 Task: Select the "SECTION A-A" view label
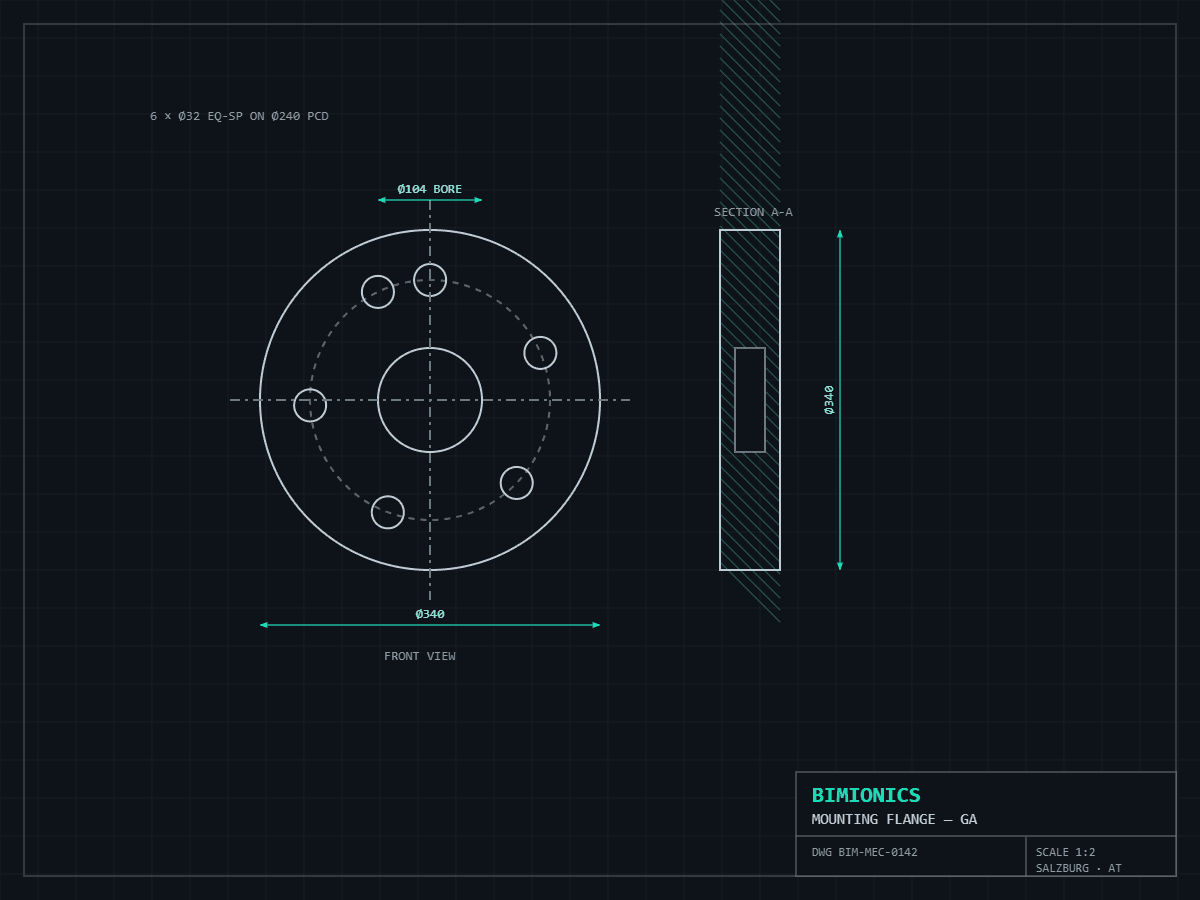pyautogui.click(x=753, y=212)
